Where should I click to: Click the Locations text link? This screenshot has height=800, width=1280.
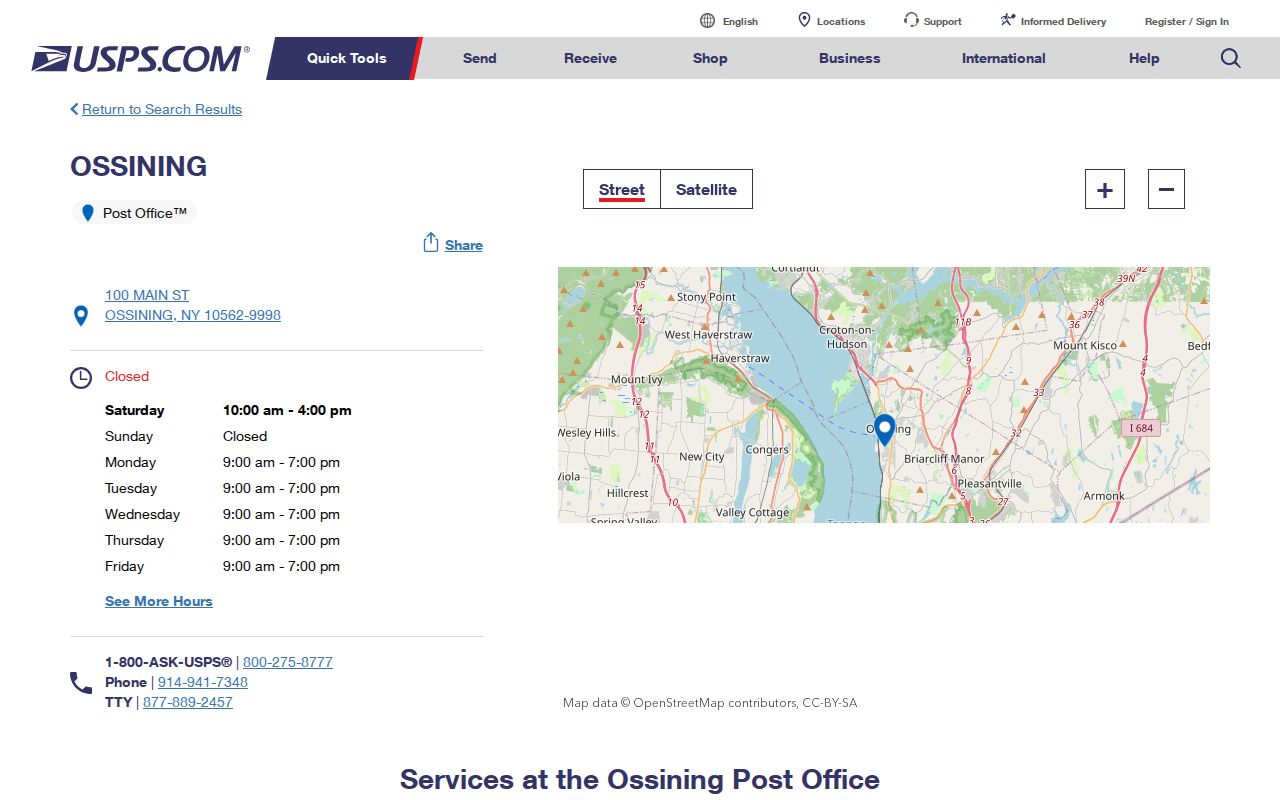click(x=841, y=21)
